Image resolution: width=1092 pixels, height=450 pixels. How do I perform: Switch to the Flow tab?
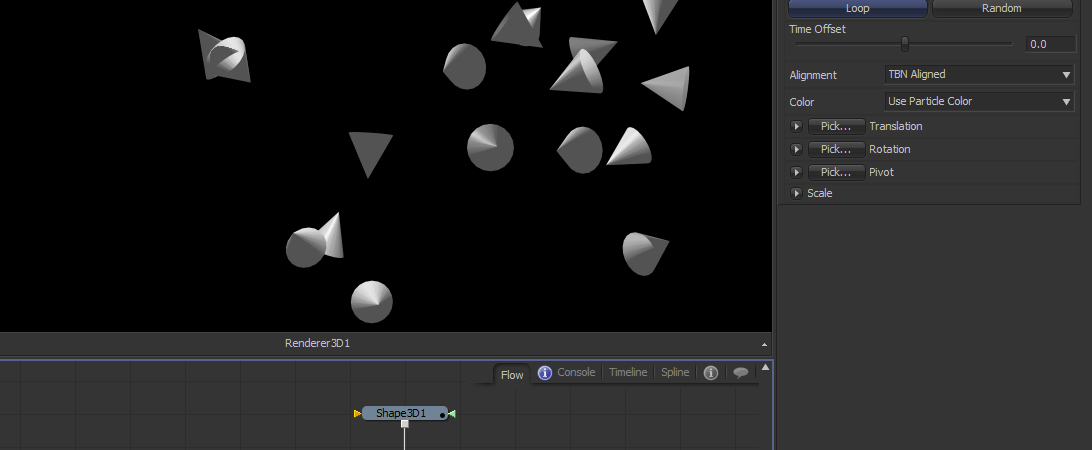click(512, 374)
